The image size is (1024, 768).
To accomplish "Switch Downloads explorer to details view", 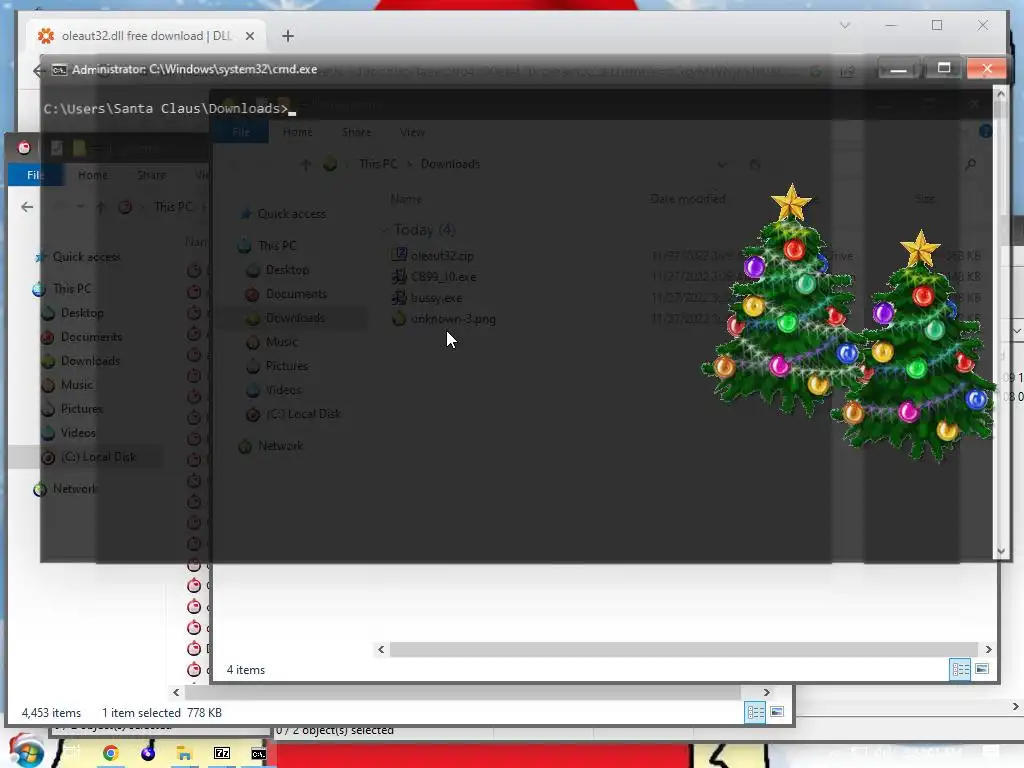I will tap(959, 669).
